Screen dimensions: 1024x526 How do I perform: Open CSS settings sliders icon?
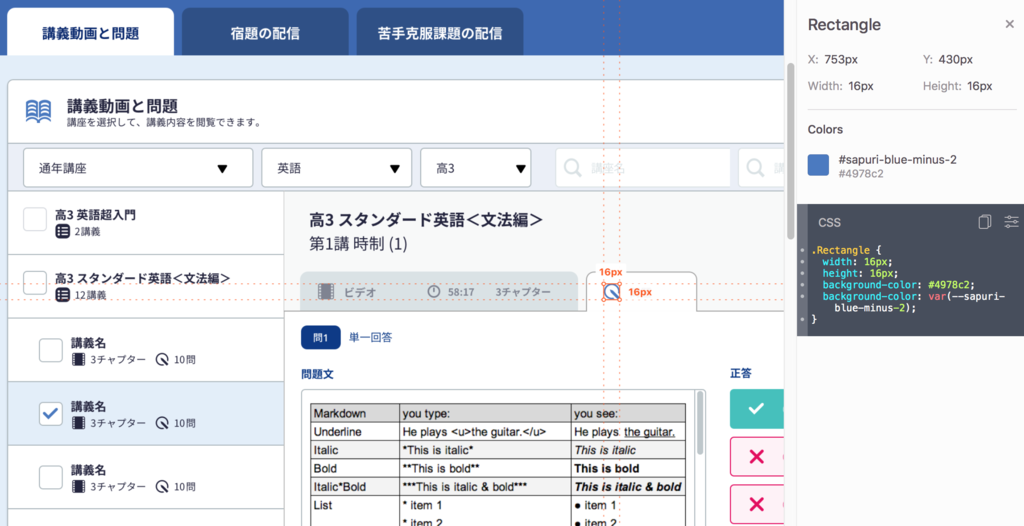click(1011, 222)
